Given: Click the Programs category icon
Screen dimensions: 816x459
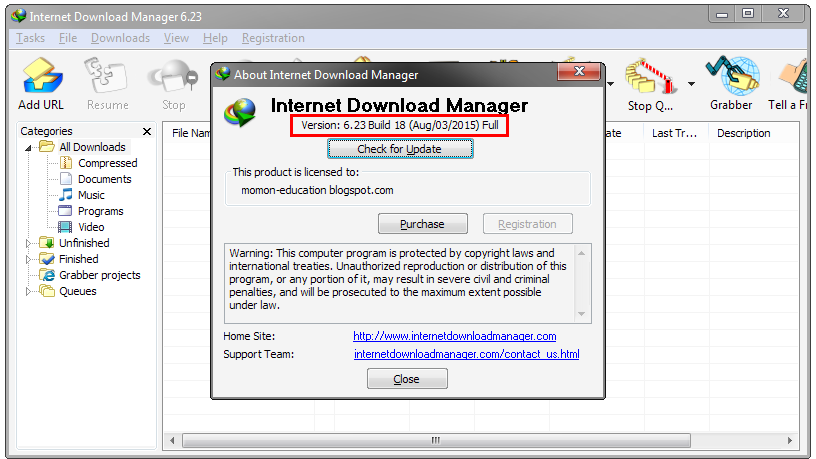Looking at the screenshot, I should point(66,211).
